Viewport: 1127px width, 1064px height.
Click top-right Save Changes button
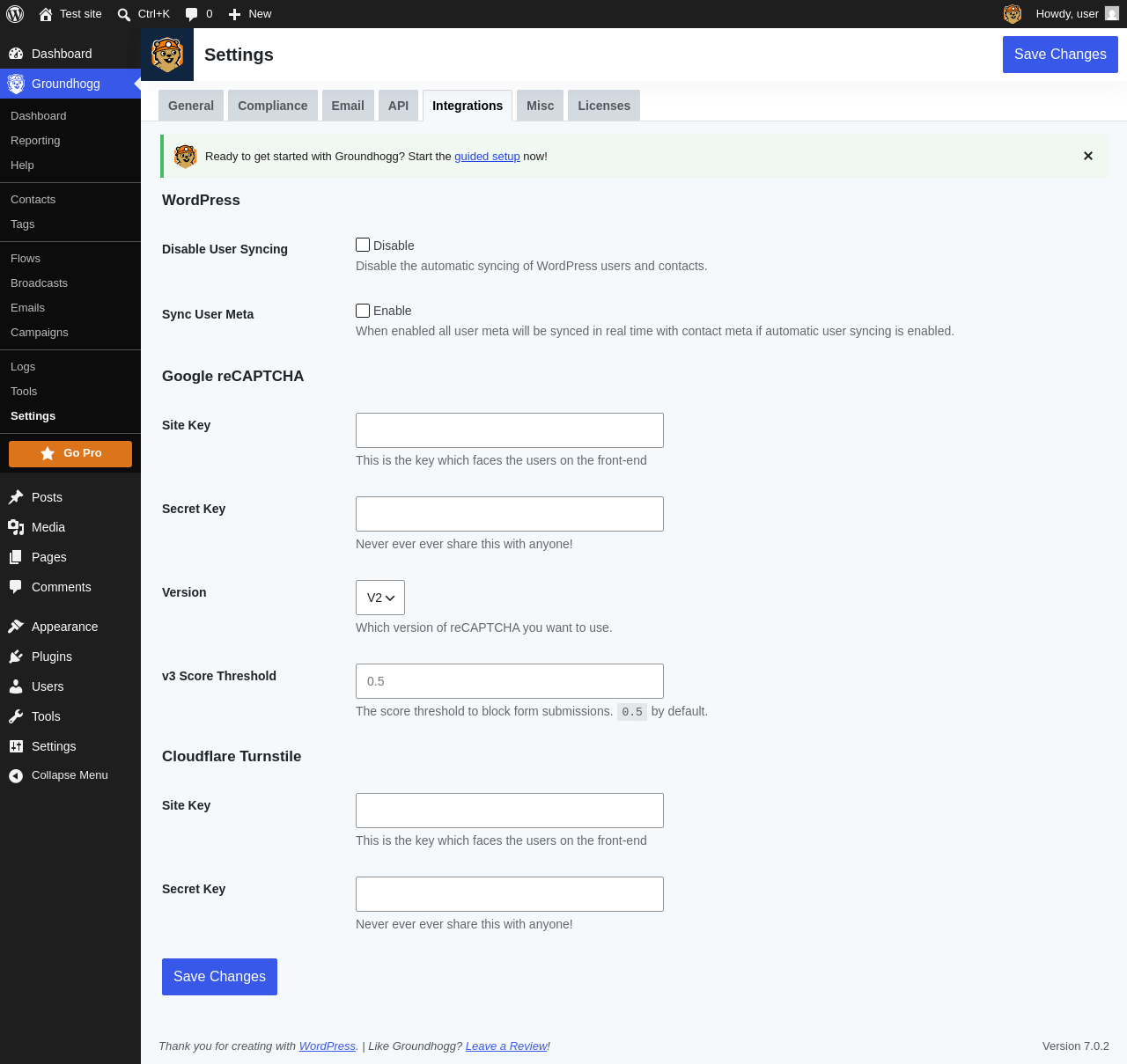1060,55
